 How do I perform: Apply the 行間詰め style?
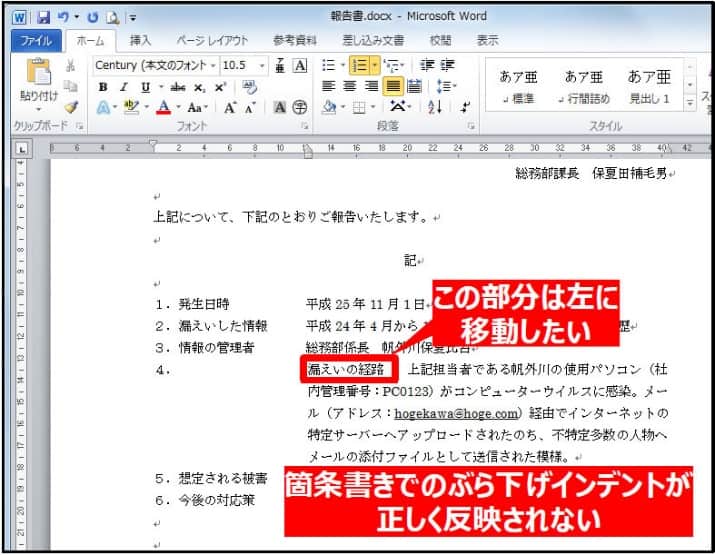(584, 87)
